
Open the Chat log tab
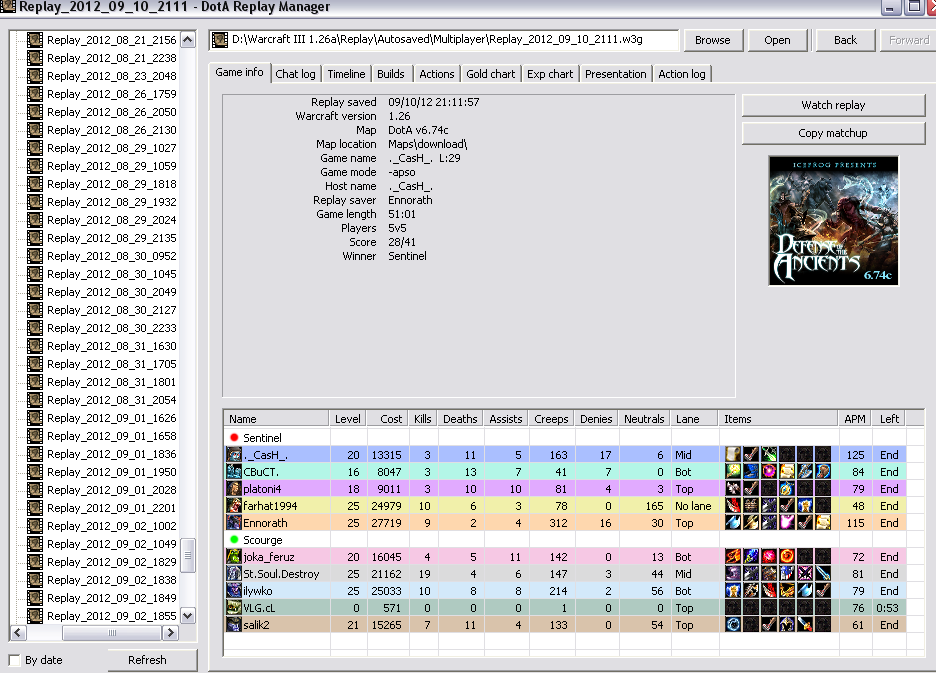[x=295, y=74]
